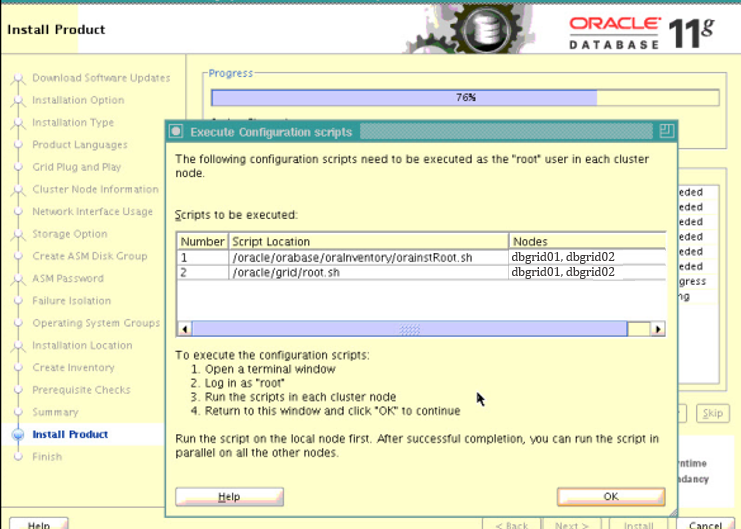741x529 pixels.
Task: Select ASM Password step
Action: pos(68,278)
